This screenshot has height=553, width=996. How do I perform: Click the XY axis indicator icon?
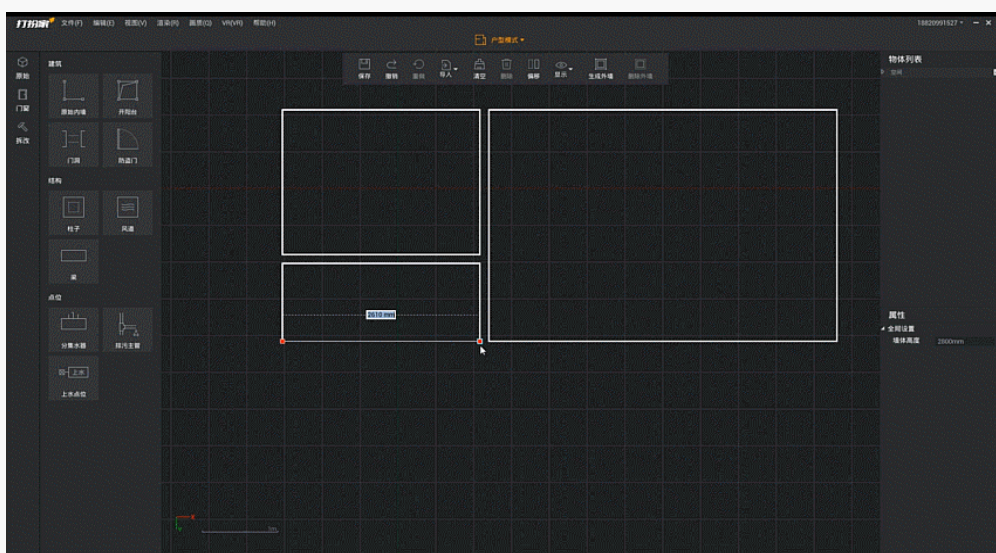184,523
